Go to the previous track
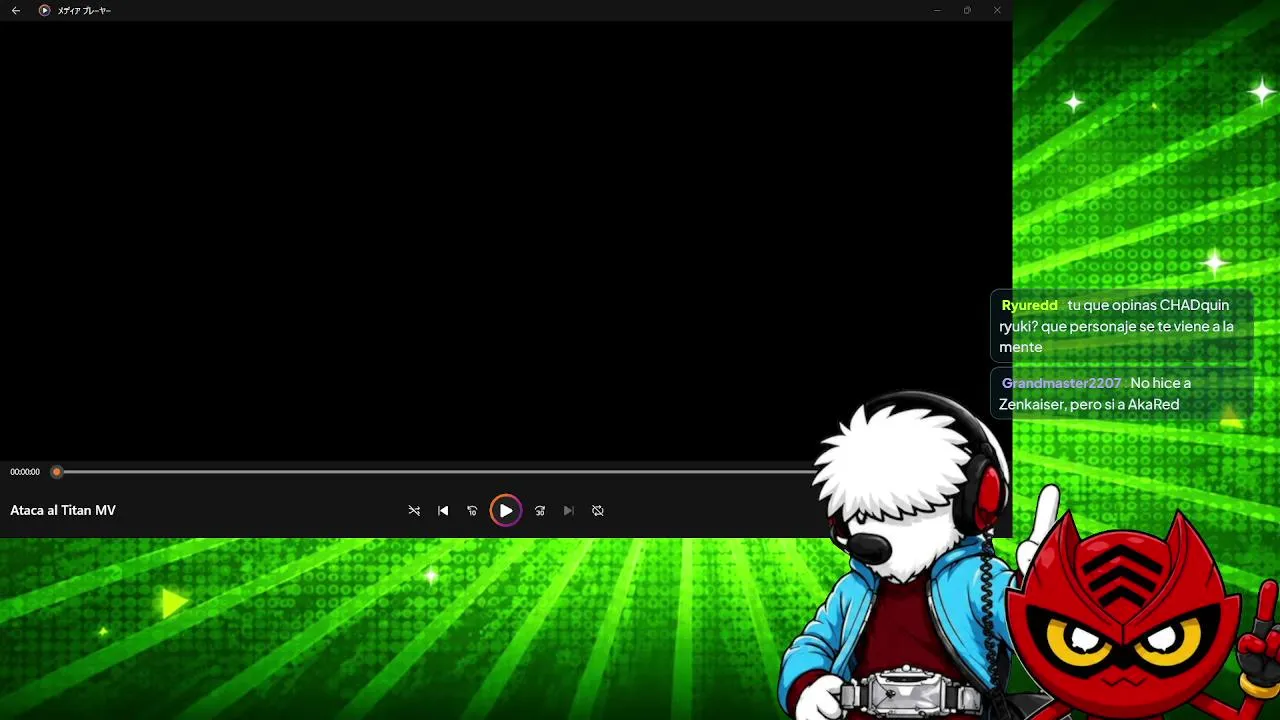The width and height of the screenshot is (1280, 720). [443, 511]
